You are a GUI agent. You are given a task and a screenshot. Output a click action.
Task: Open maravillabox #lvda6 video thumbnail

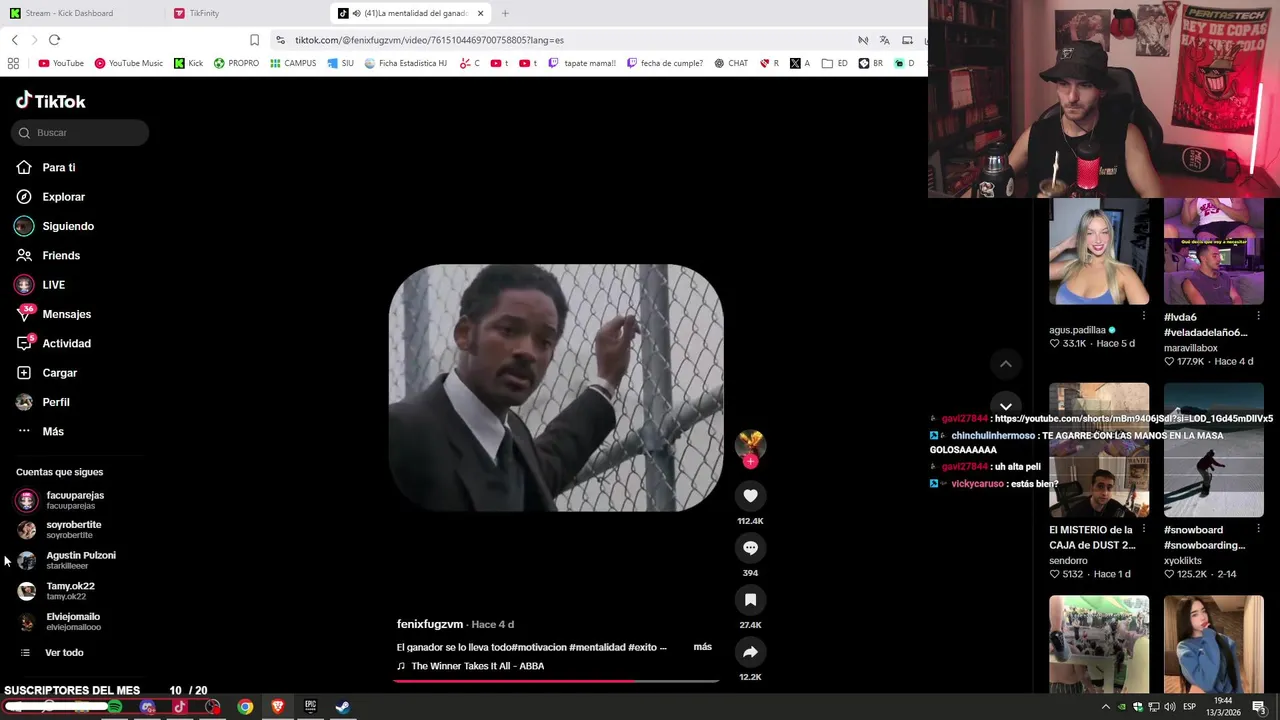(1214, 251)
